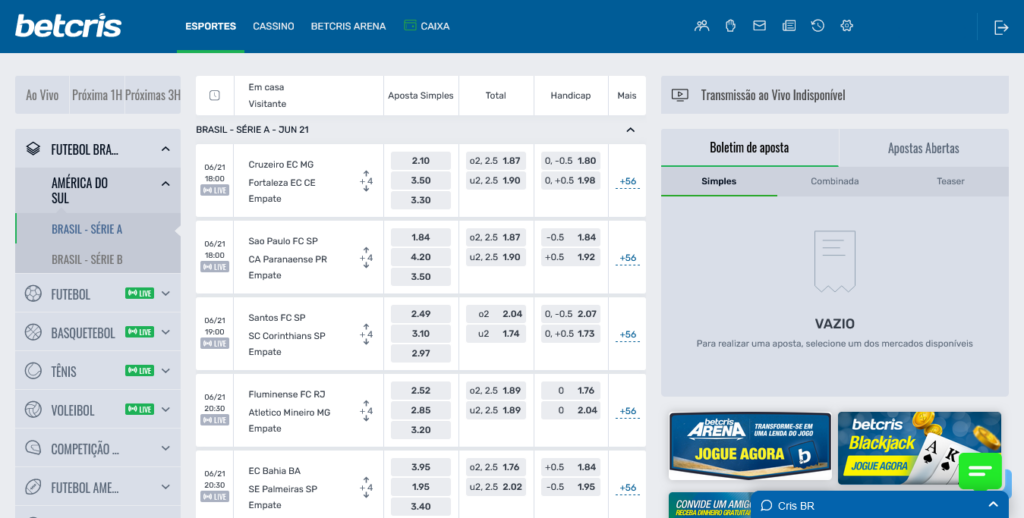Click swap arrows icon for Sao Paulo match
This screenshot has height=518, width=1024.
coord(366,257)
